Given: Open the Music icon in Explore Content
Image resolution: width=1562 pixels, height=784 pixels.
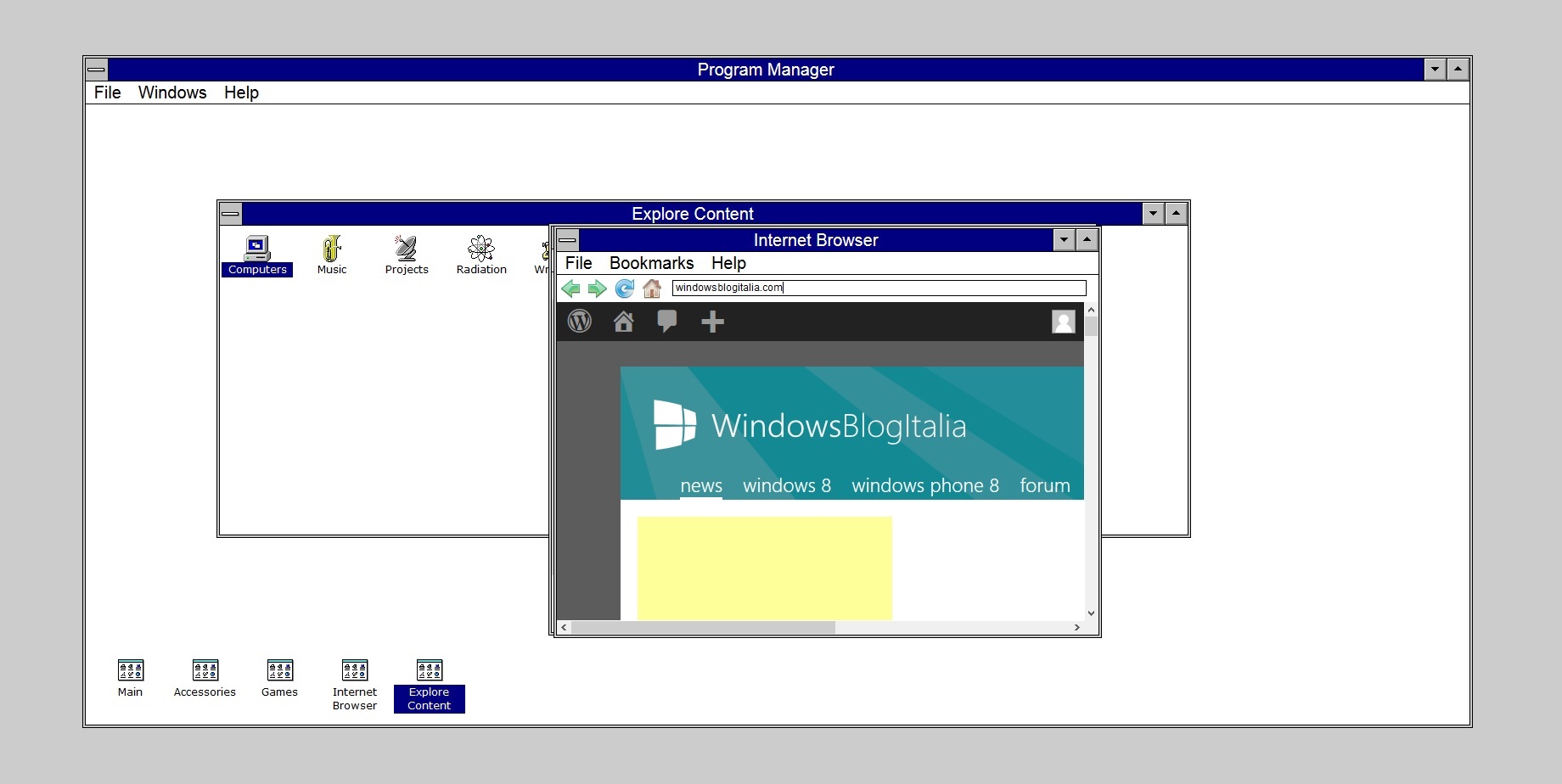Looking at the screenshot, I should (332, 255).
